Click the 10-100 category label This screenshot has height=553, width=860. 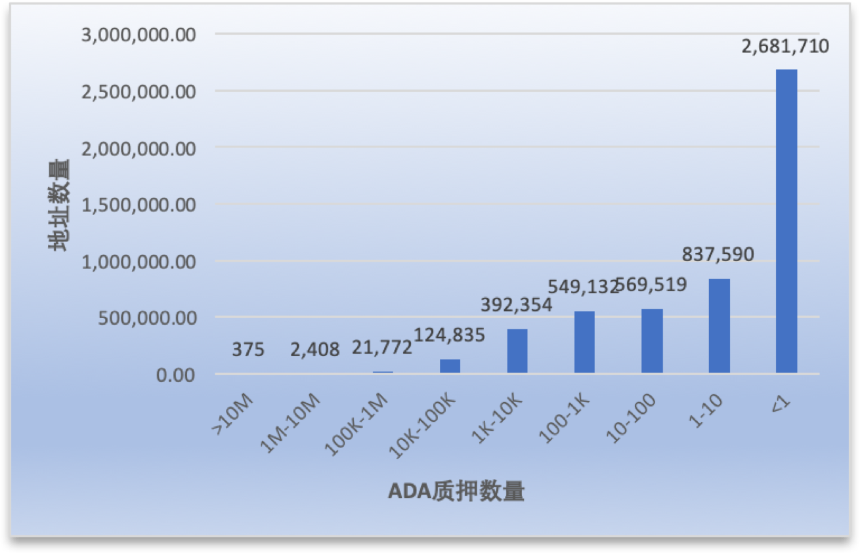[x=631, y=418]
